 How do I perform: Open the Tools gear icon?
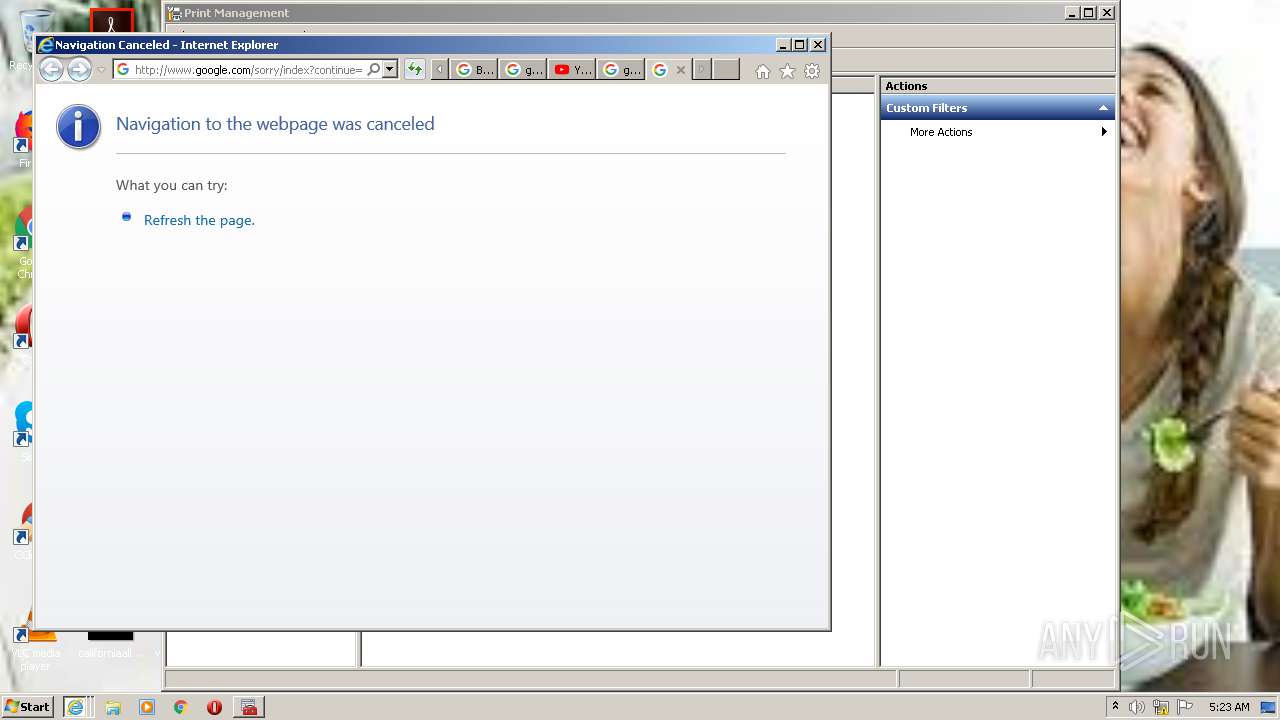[812, 71]
